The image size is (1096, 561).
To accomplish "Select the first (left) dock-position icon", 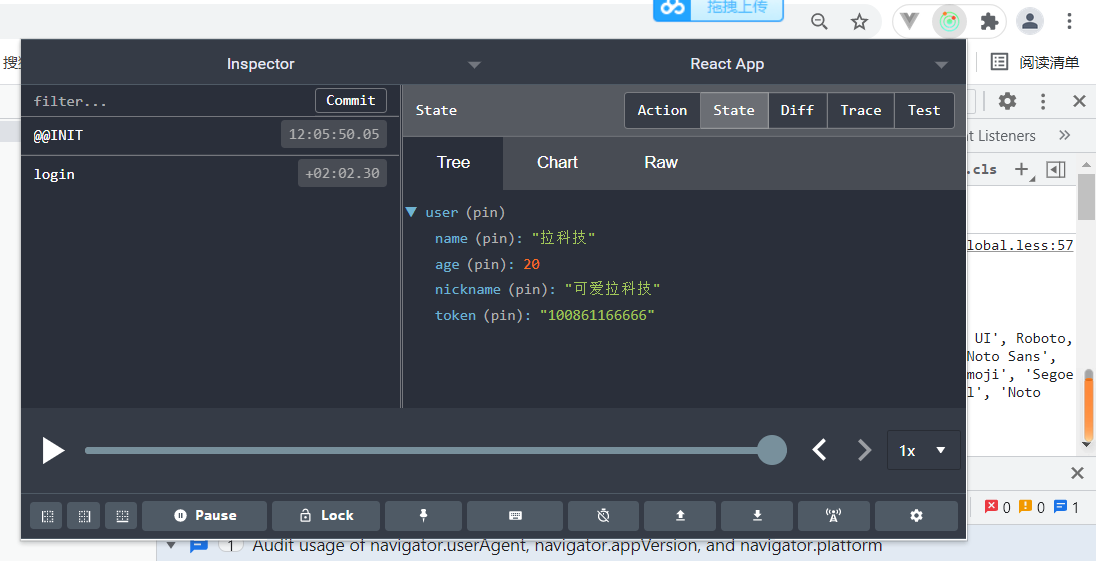I will [x=47, y=516].
